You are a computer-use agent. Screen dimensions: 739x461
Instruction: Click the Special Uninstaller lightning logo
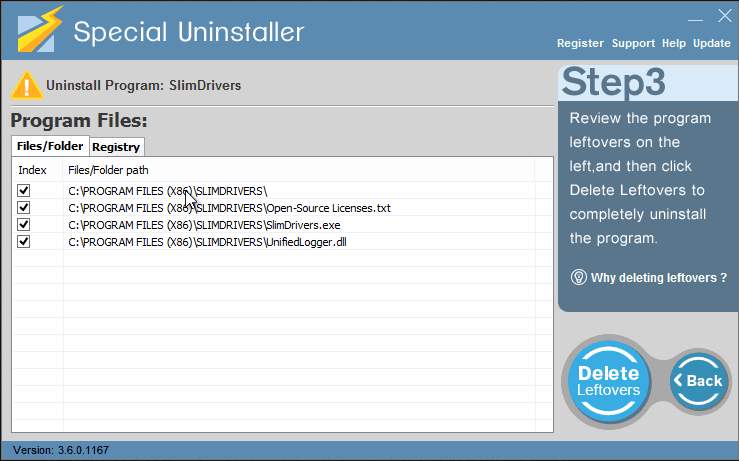pyautogui.click(x=40, y=29)
